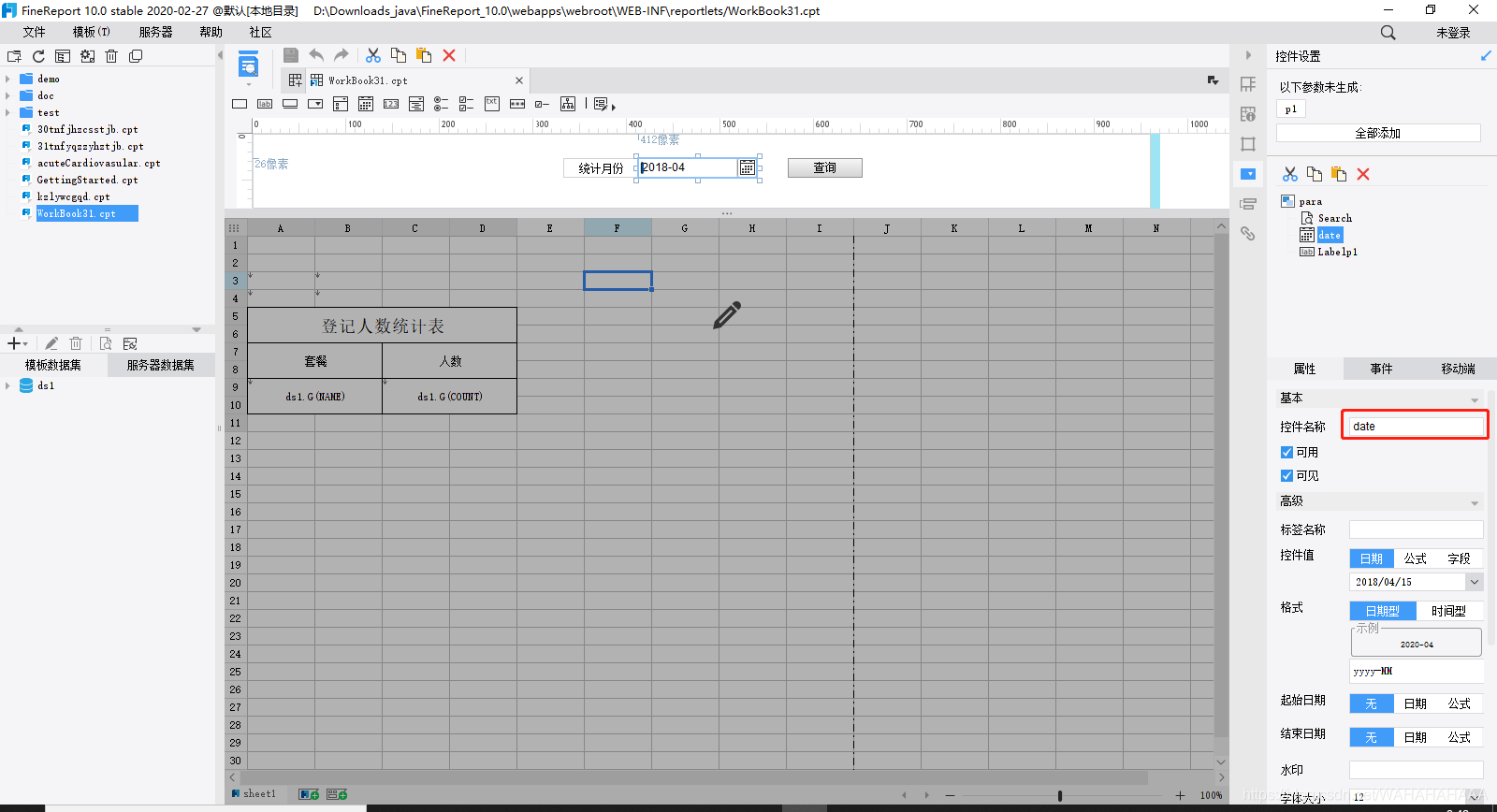The width and height of the screenshot is (1497, 812).
Task: Click the copy icon in main toolbar
Action: [399, 55]
